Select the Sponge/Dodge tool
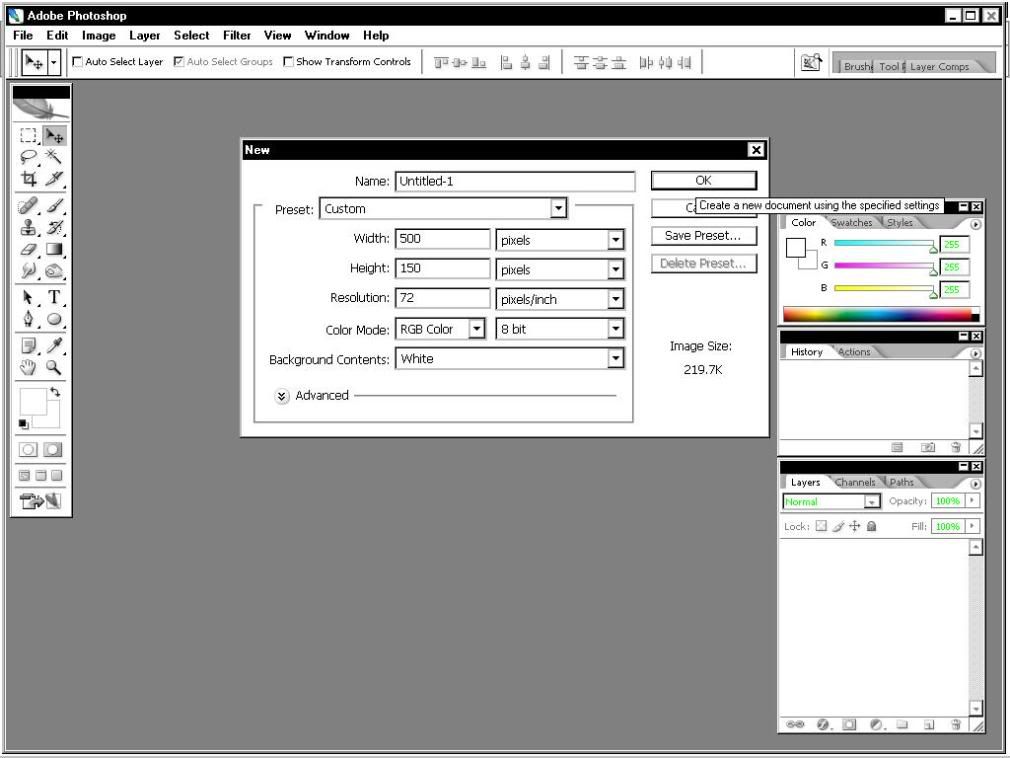Screen dimensions: 1010x758 [54, 270]
